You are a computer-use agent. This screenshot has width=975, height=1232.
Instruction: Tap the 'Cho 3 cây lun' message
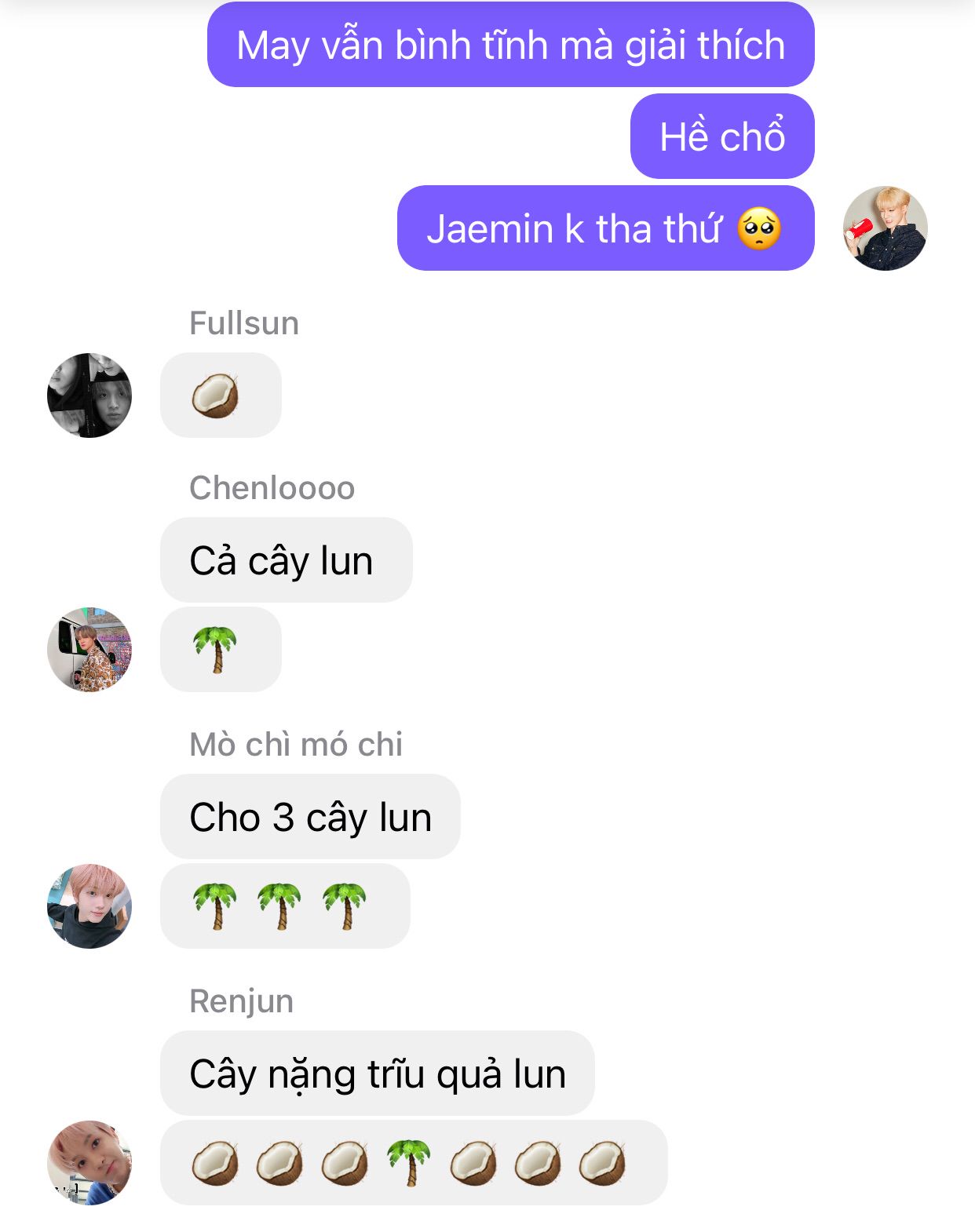tap(310, 816)
